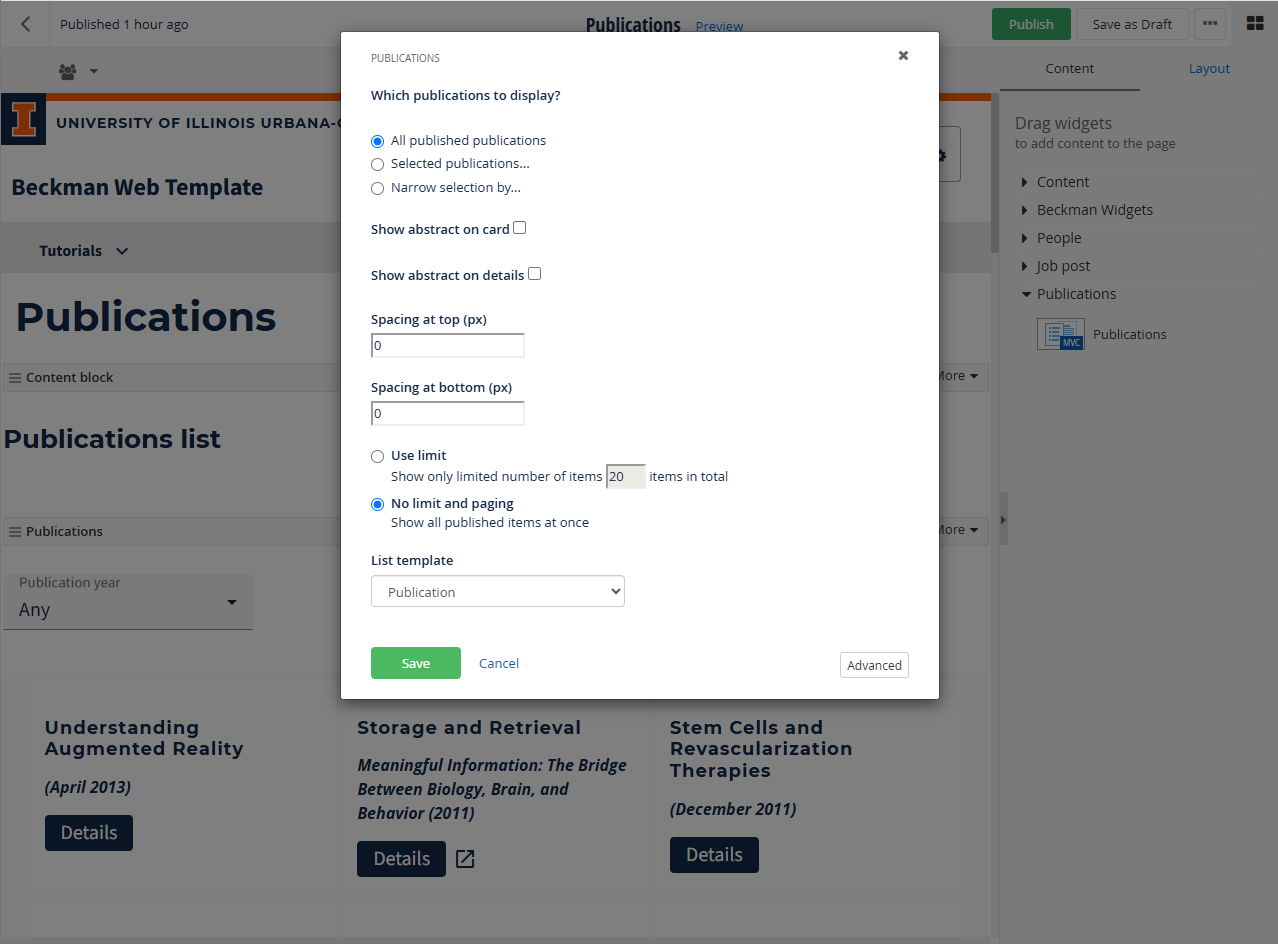Open the Advanced settings
Viewport: 1278px width, 944px height.
point(874,665)
